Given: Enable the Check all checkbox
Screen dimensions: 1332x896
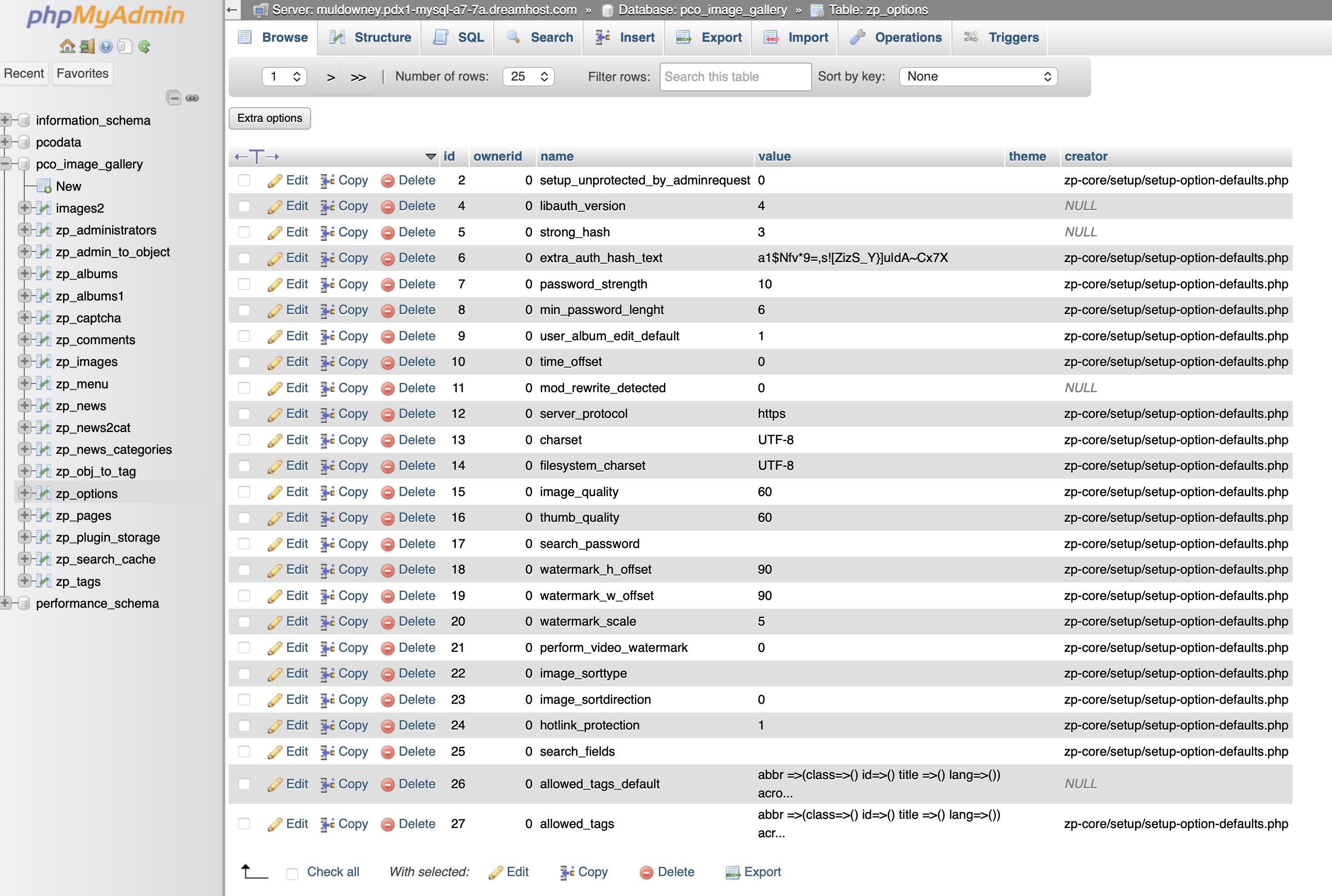Looking at the screenshot, I should pyautogui.click(x=292, y=873).
